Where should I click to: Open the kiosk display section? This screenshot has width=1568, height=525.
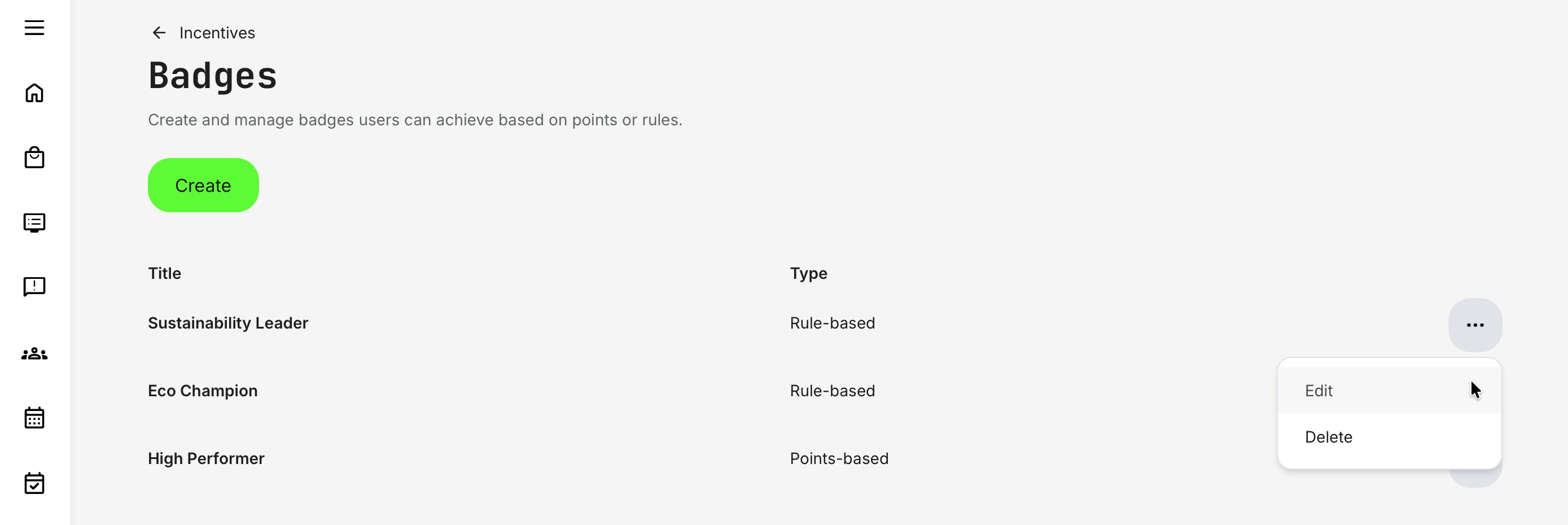tap(34, 222)
